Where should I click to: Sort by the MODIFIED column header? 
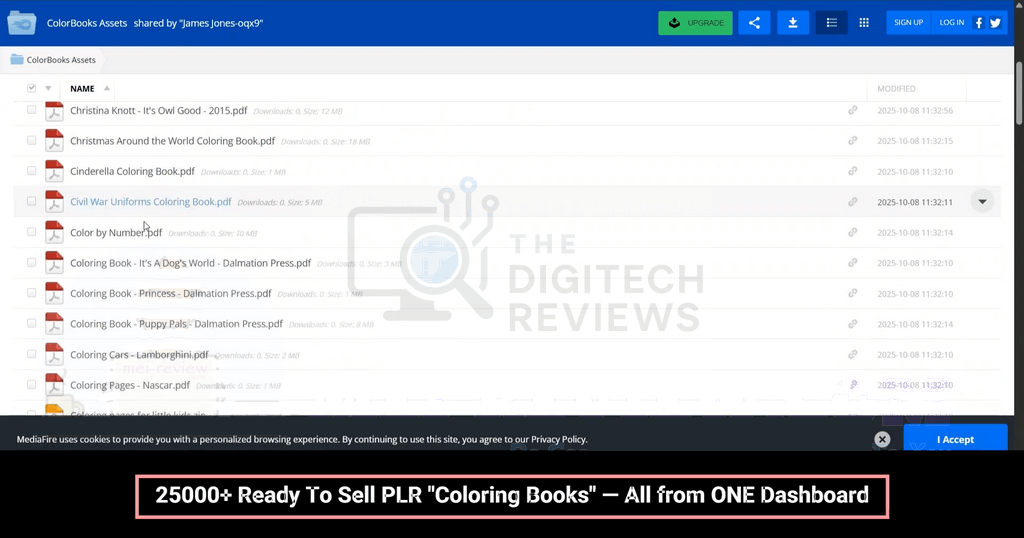point(896,88)
